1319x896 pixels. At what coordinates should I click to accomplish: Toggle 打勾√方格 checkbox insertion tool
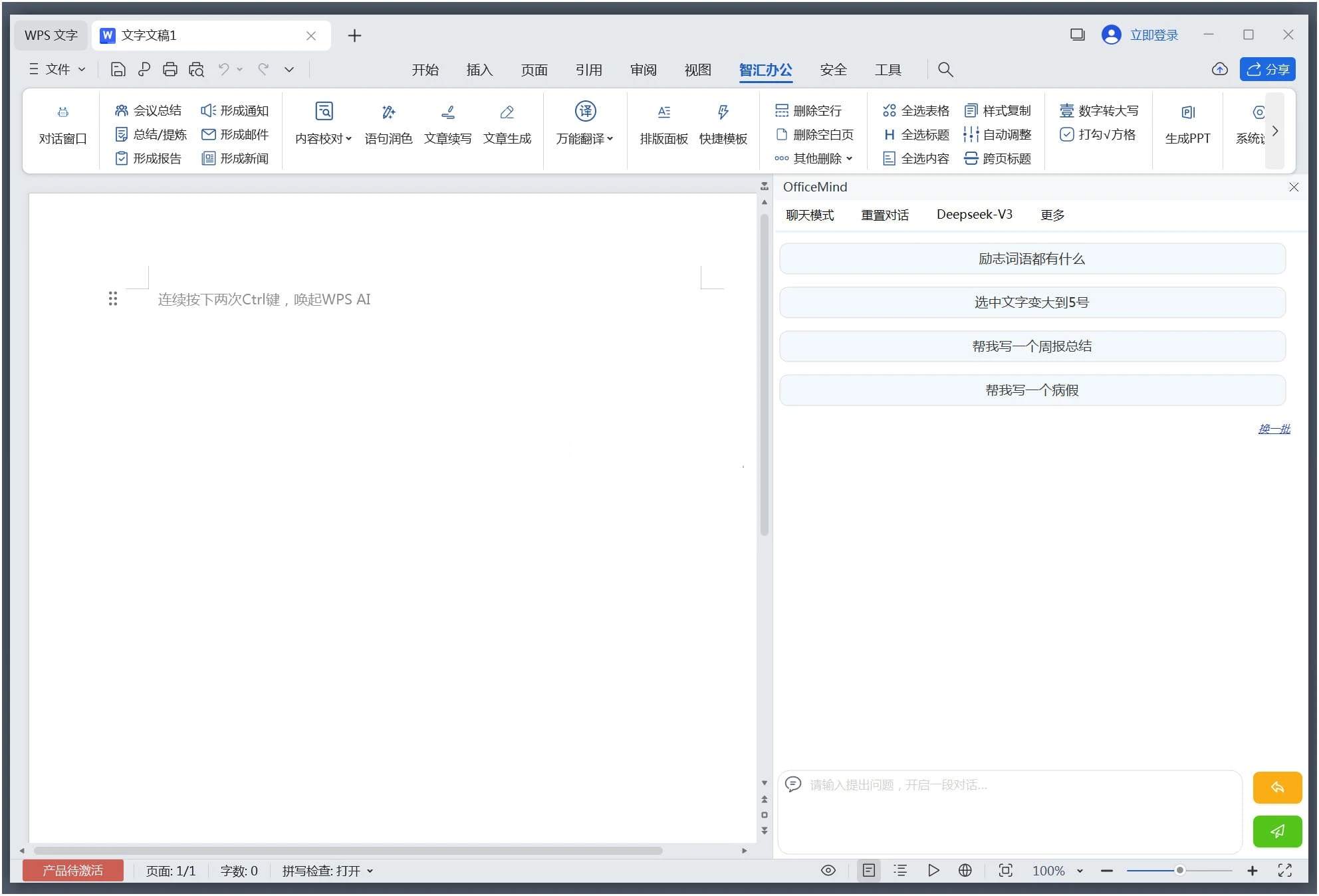[1099, 134]
